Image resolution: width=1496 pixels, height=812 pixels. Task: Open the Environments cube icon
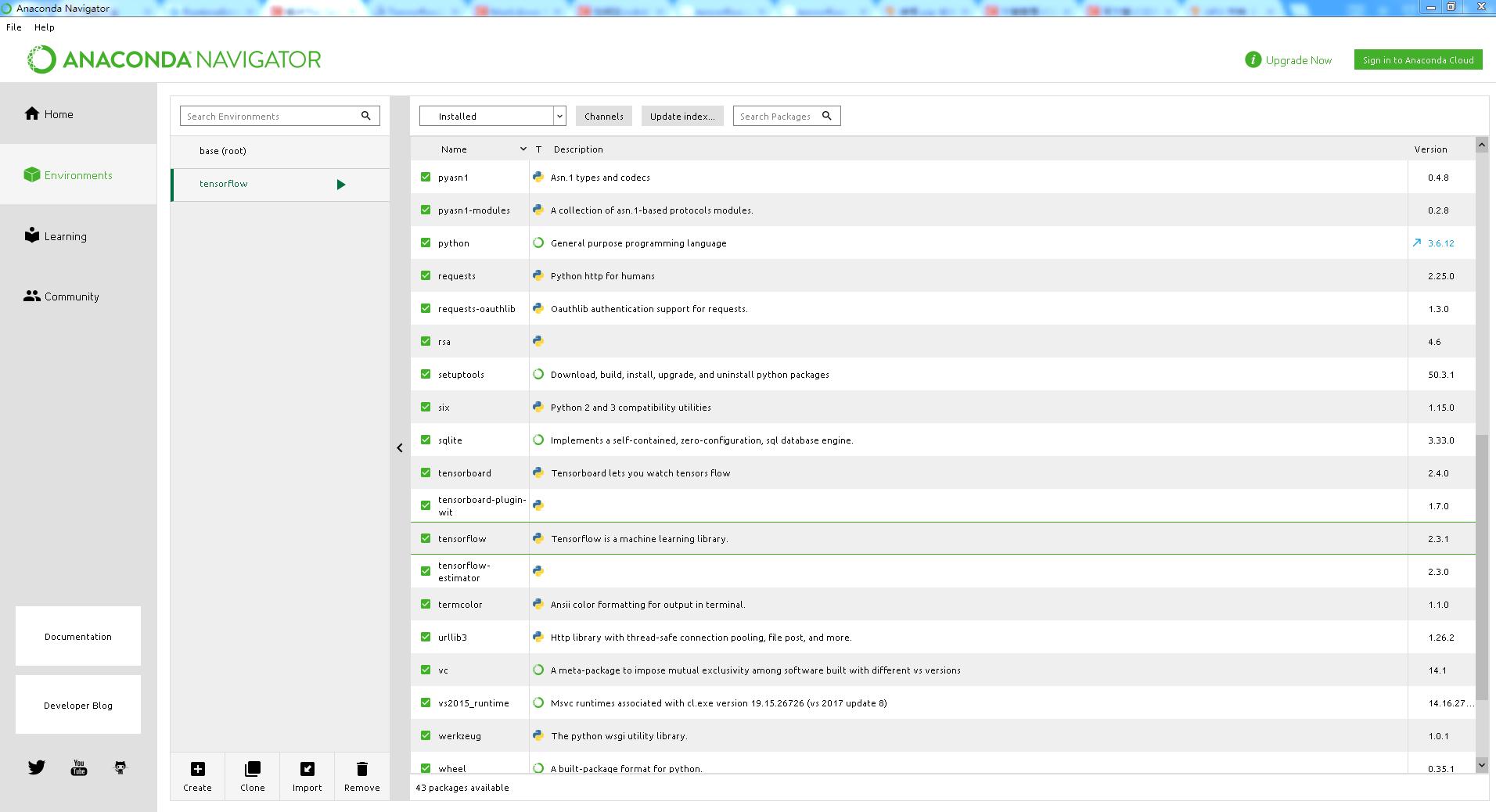[x=31, y=174]
